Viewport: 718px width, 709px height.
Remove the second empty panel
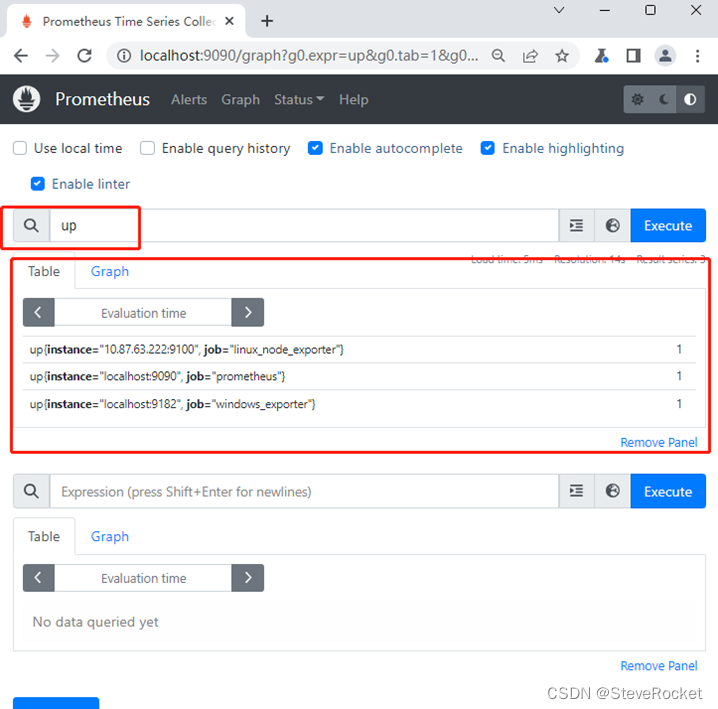pyautogui.click(x=658, y=665)
